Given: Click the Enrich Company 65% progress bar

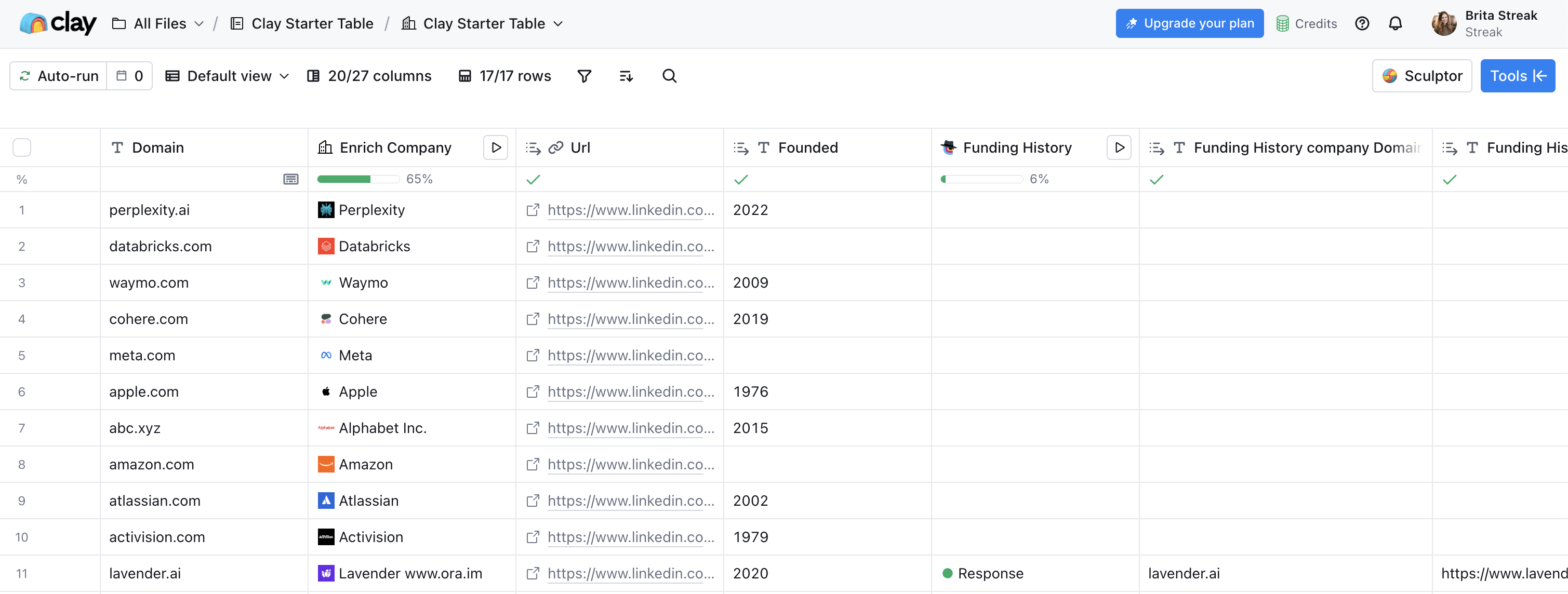Looking at the screenshot, I should (358, 178).
